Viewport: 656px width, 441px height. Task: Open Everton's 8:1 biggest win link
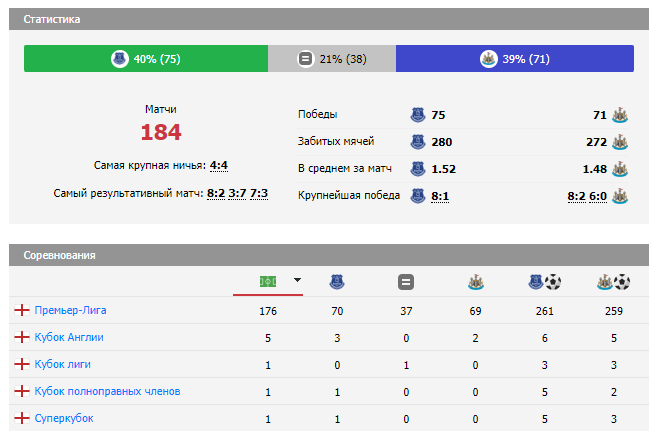point(439,195)
